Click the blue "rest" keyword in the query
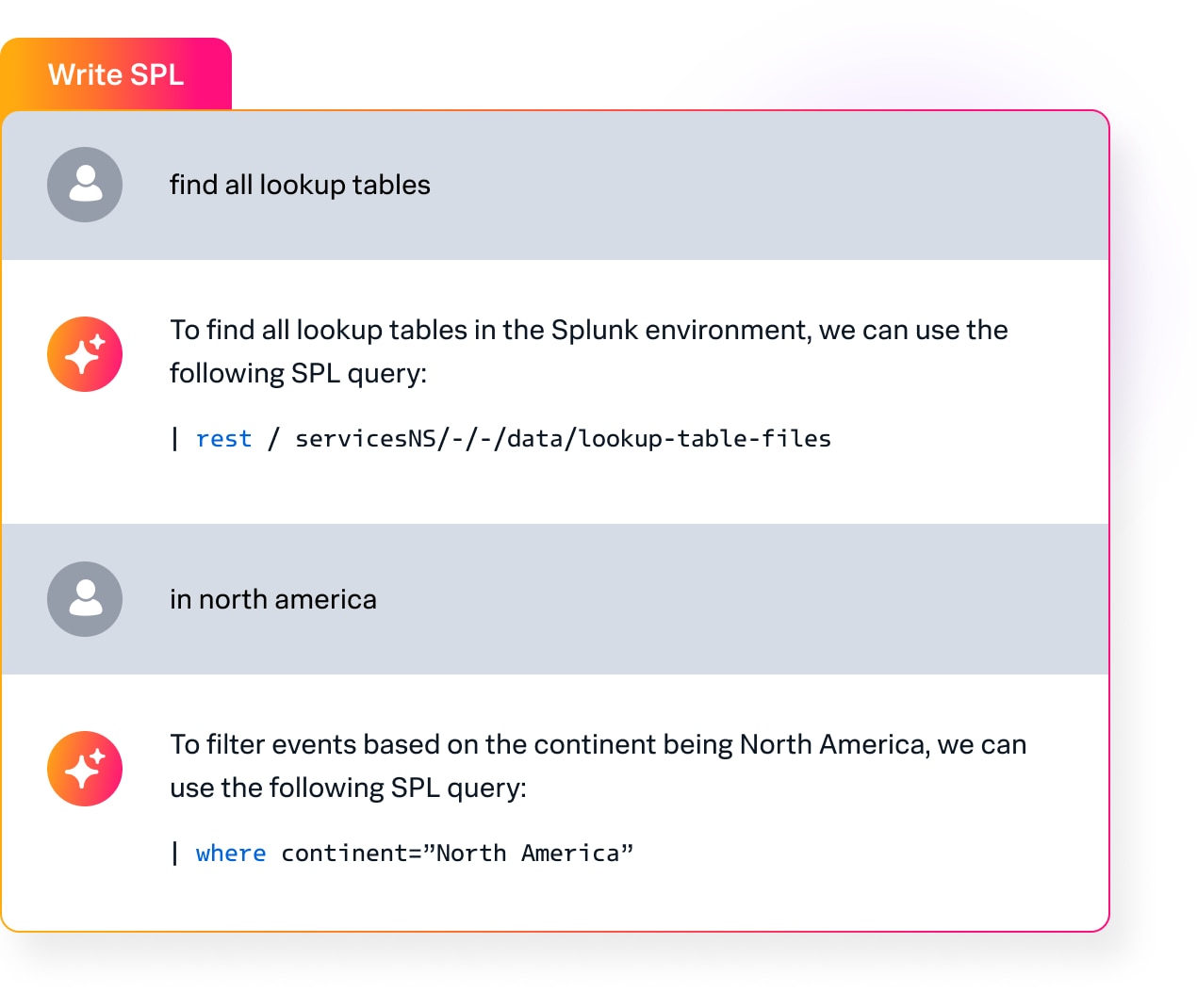1197x1008 pixels. (x=223, y=439)
